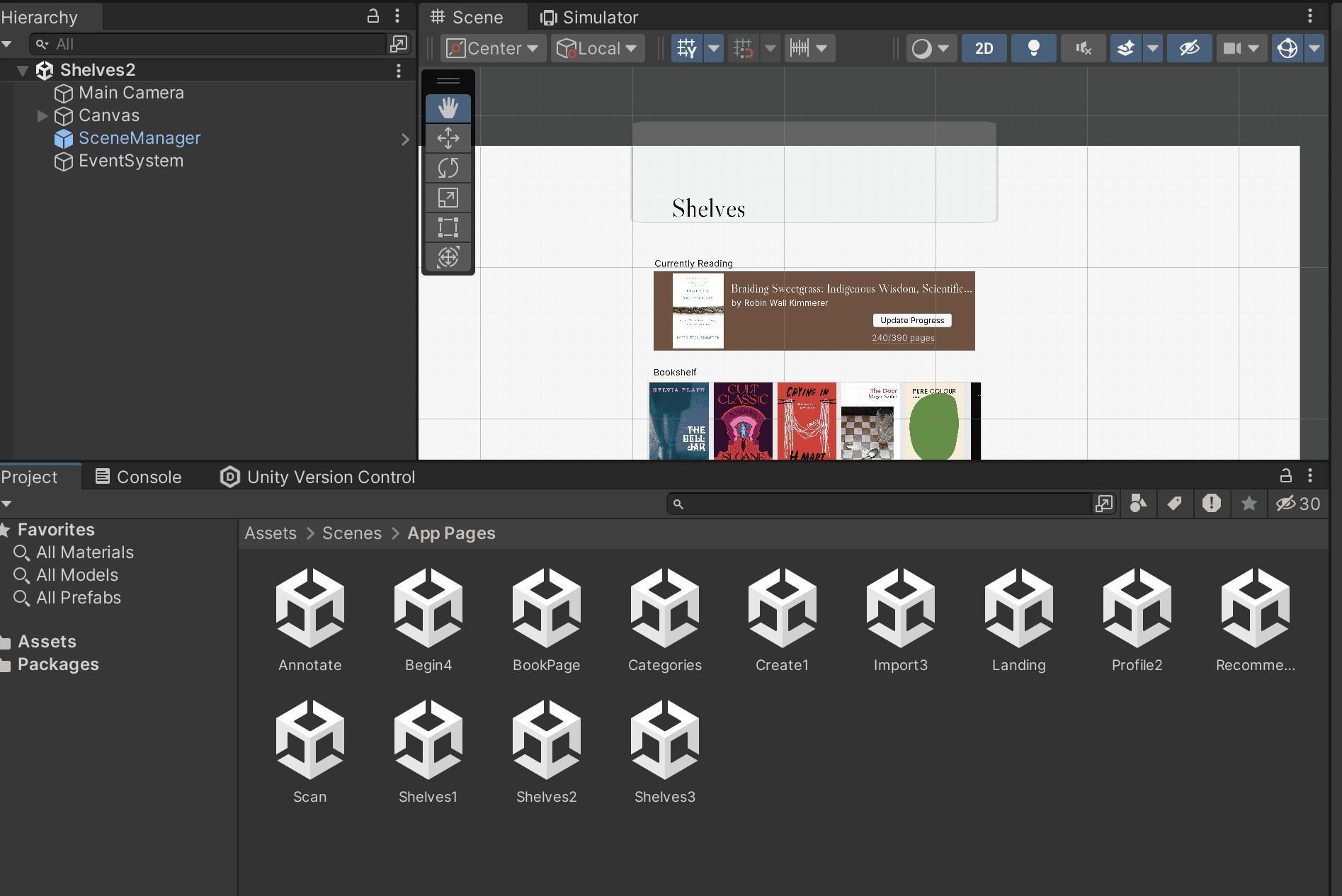Screen dimensions: 1342x896
Task: Switch to the Console tab
Action: tap(139, 477)
